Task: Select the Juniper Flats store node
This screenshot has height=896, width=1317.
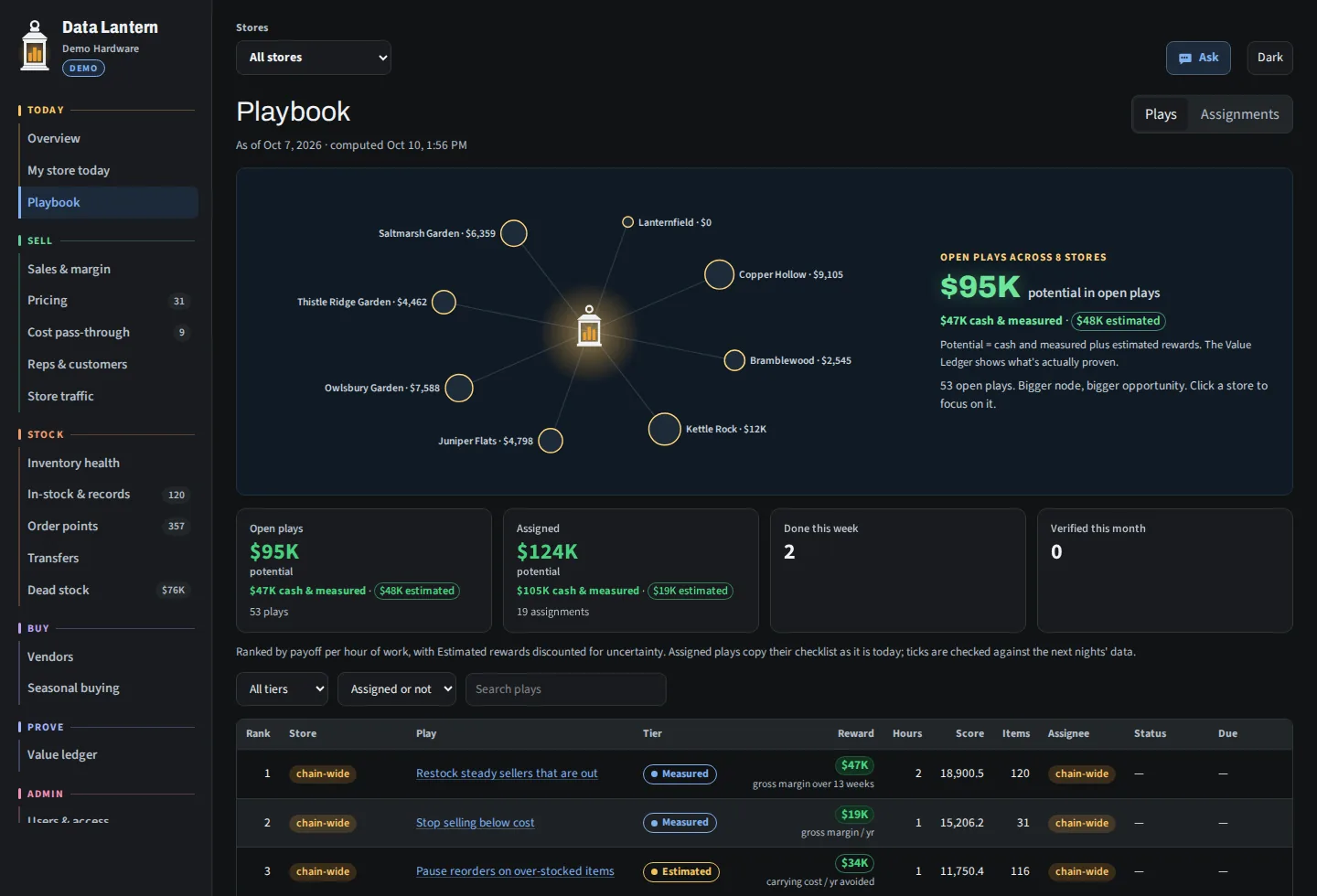Action: (x=551, y=441)
